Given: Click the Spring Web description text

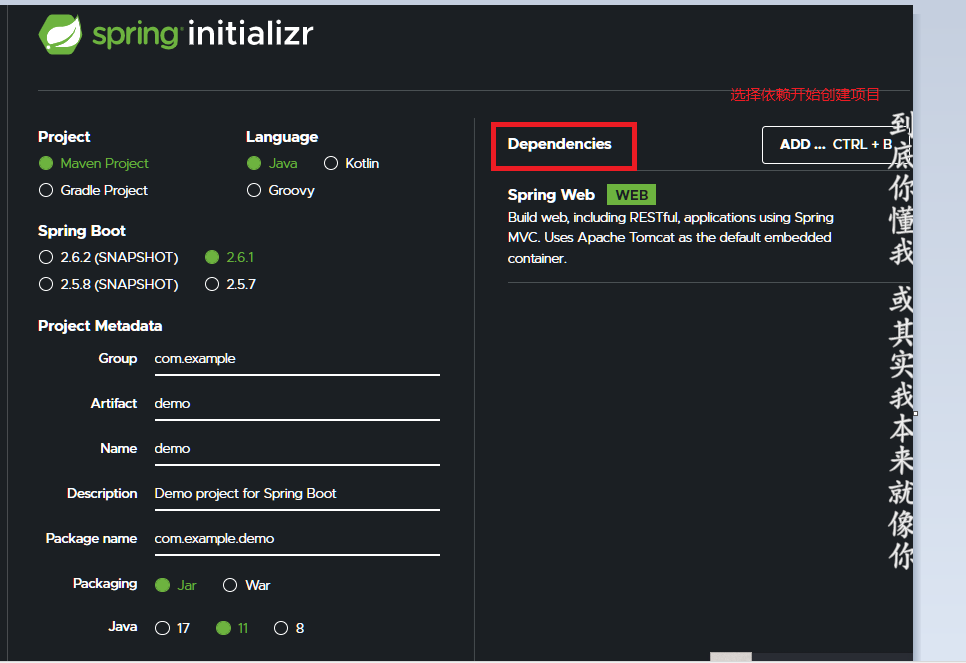Looking at the screenshot, I should tap(670, 238).
